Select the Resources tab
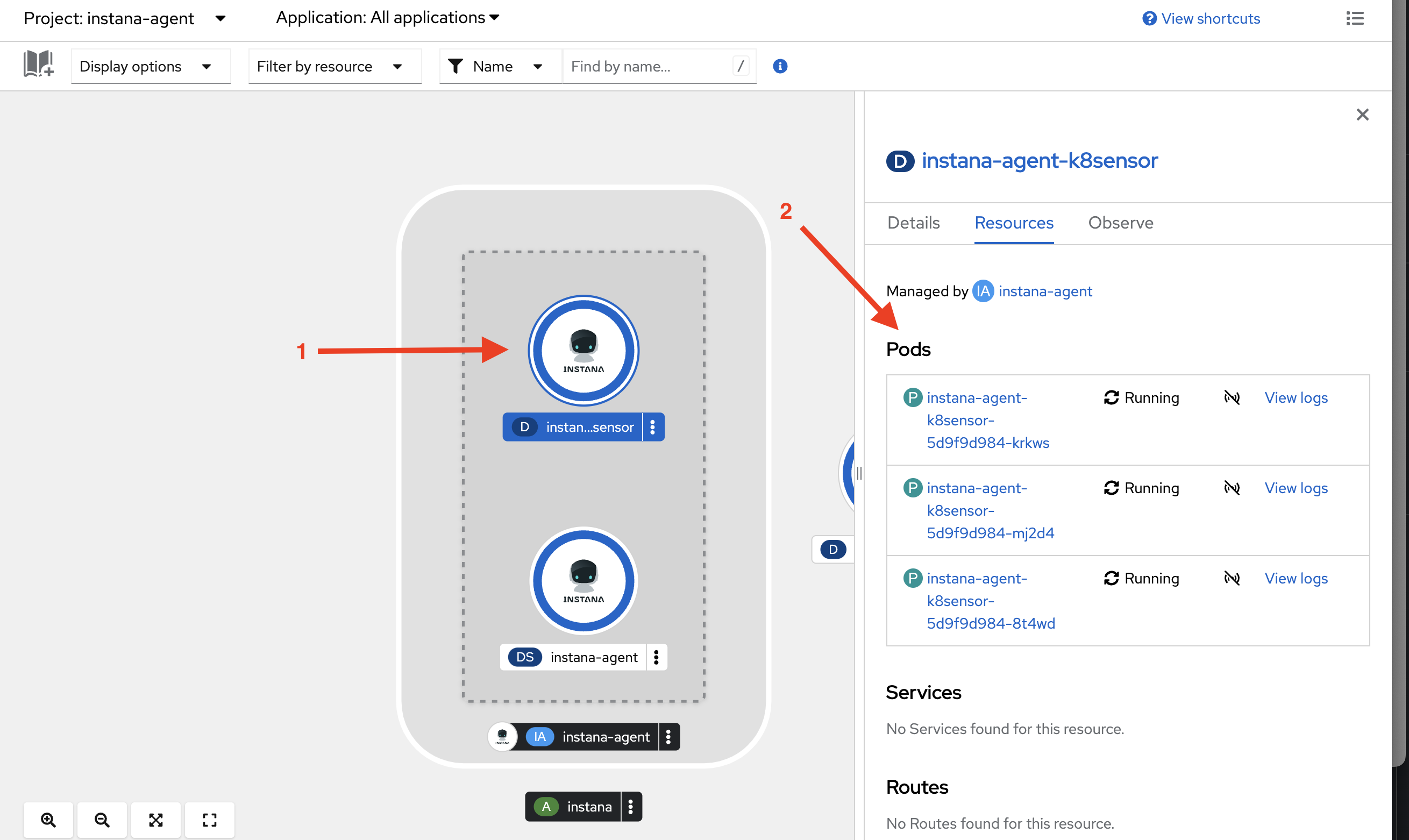The width and height of the screenshot is (1409, 840). 1014,223
